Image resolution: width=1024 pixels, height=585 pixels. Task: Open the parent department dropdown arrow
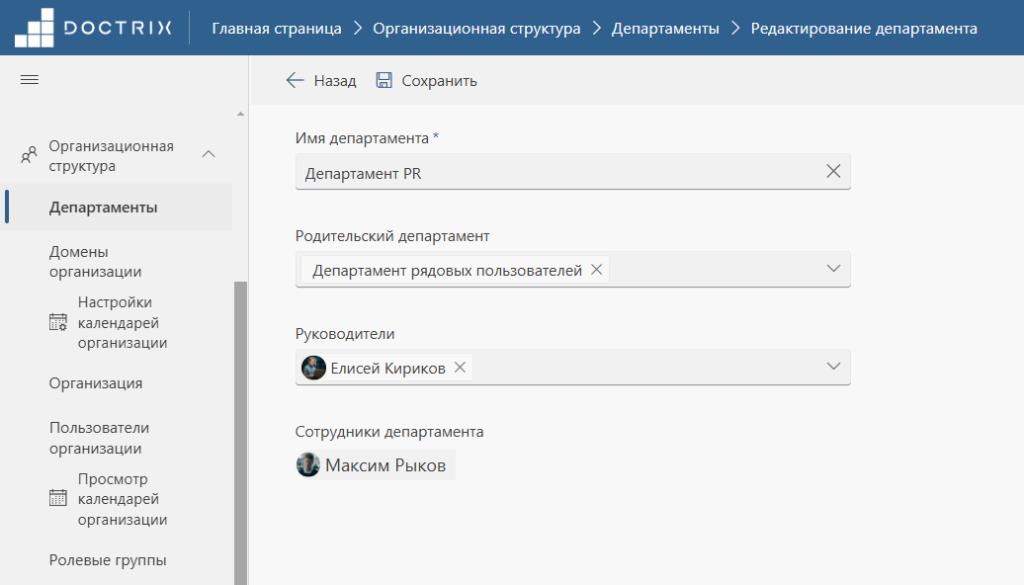833,268
